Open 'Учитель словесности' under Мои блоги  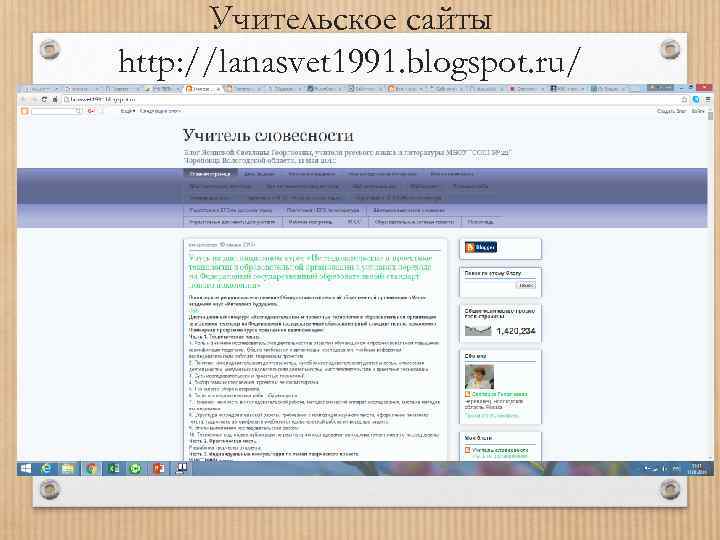coord(500,450)
